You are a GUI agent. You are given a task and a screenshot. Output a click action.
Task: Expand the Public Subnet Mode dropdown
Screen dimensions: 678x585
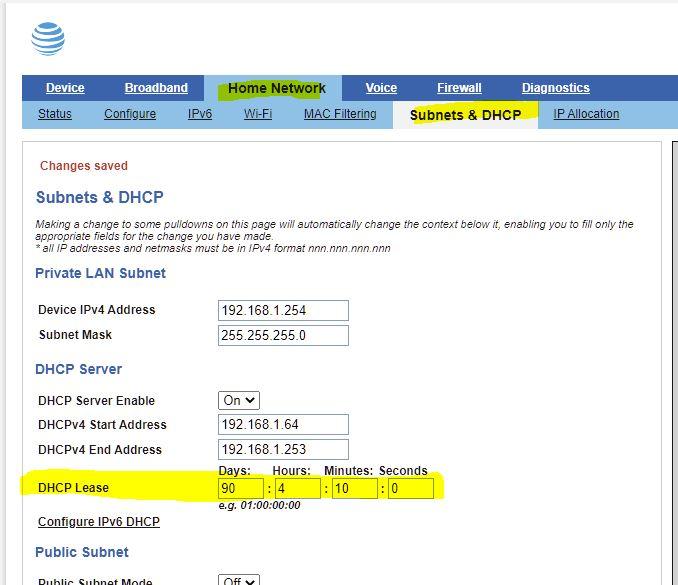239,581
